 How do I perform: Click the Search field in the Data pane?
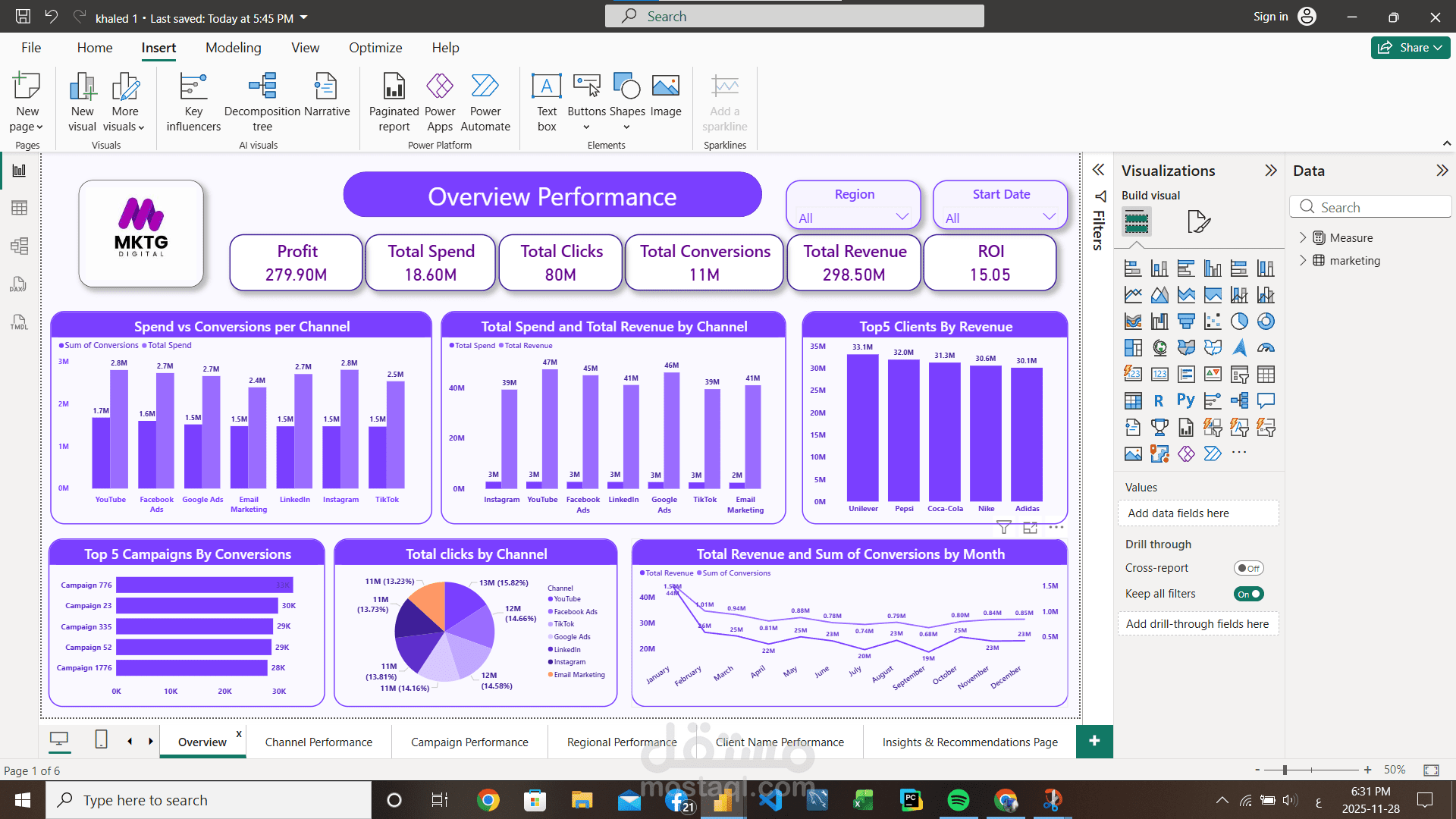1370,206
